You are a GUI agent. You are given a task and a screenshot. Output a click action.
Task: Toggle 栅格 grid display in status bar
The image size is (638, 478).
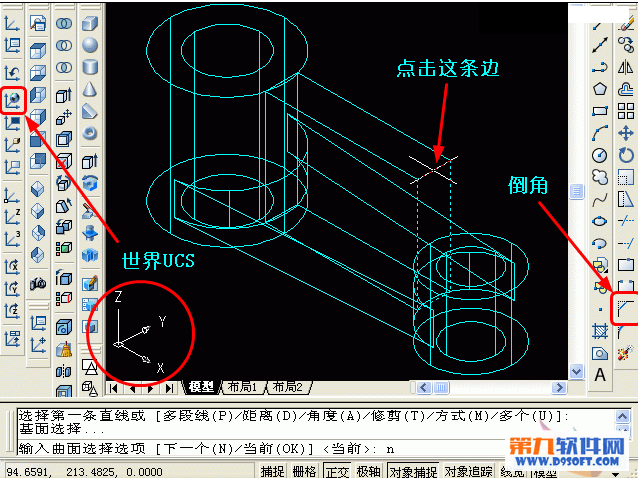click(x=305, y=471)
